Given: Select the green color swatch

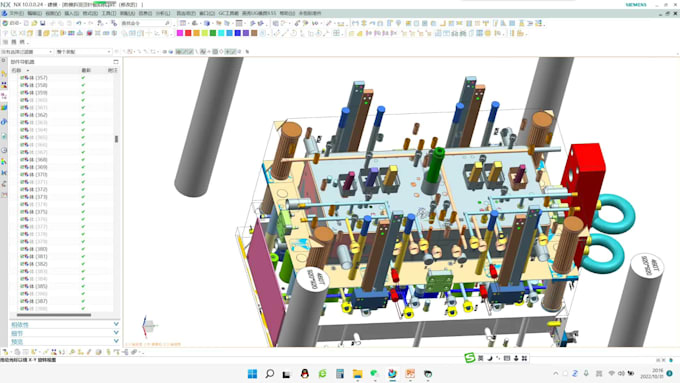Looking at the screenshot, I should [x=212, y=33].
